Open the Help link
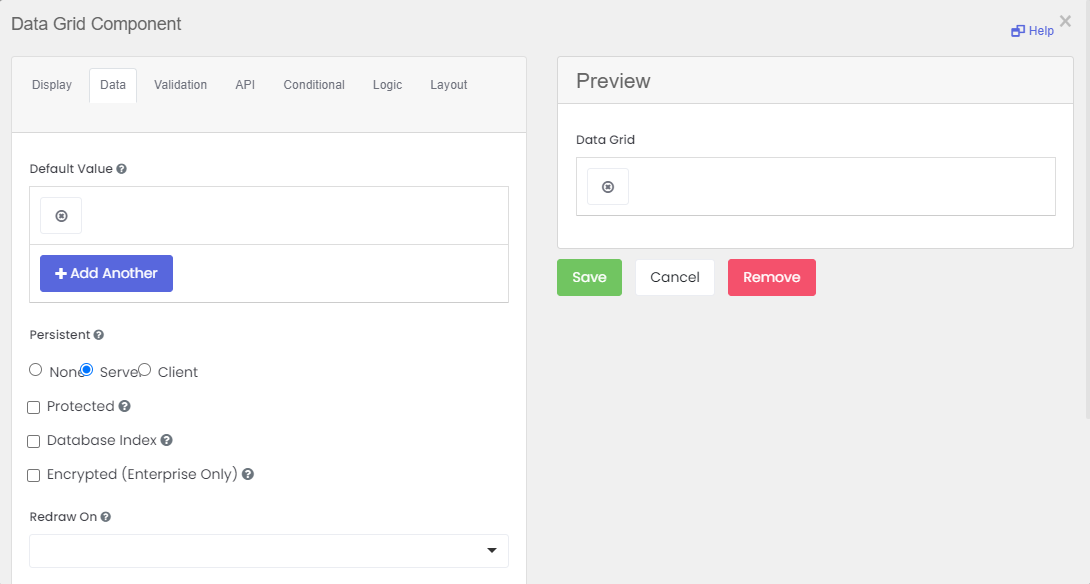 [x=1033, y=31]
